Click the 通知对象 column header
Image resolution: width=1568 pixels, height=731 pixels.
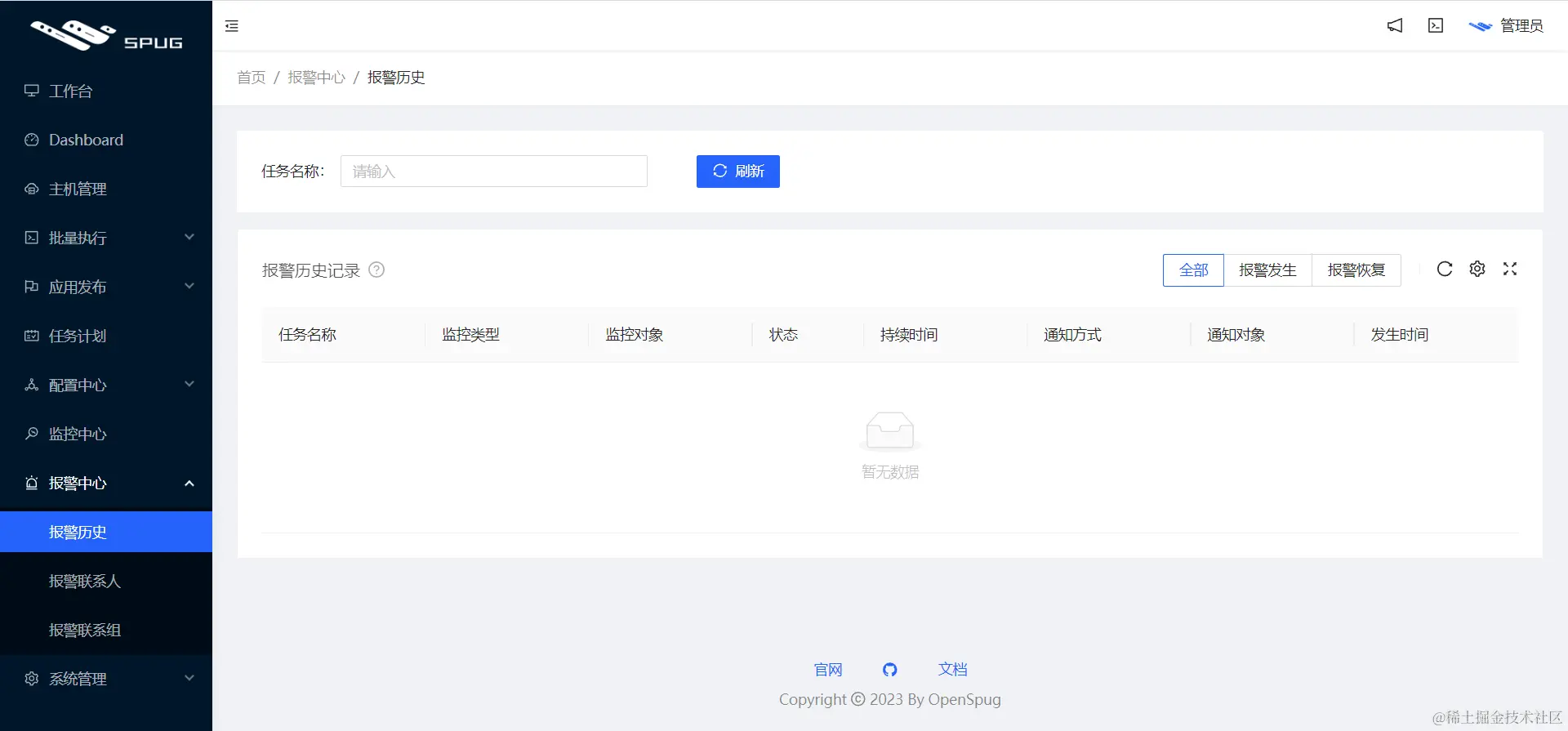click(x=1236, y=335)
